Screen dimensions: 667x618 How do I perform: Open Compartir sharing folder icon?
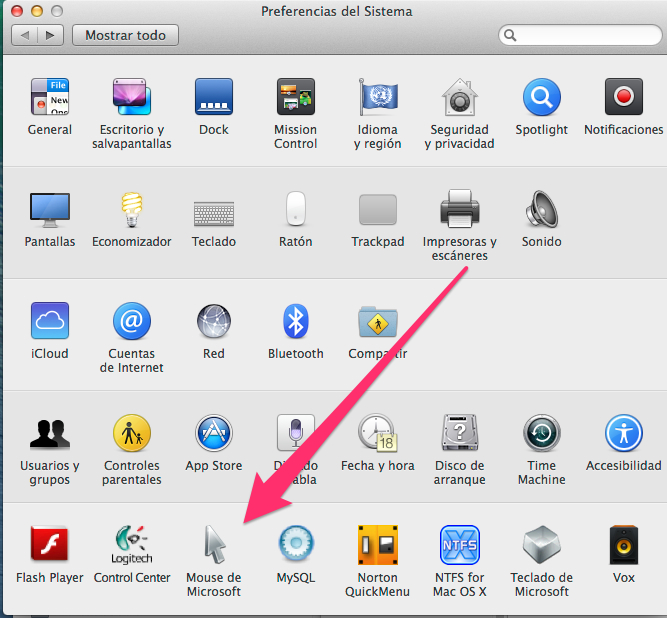tap(378, 322)
